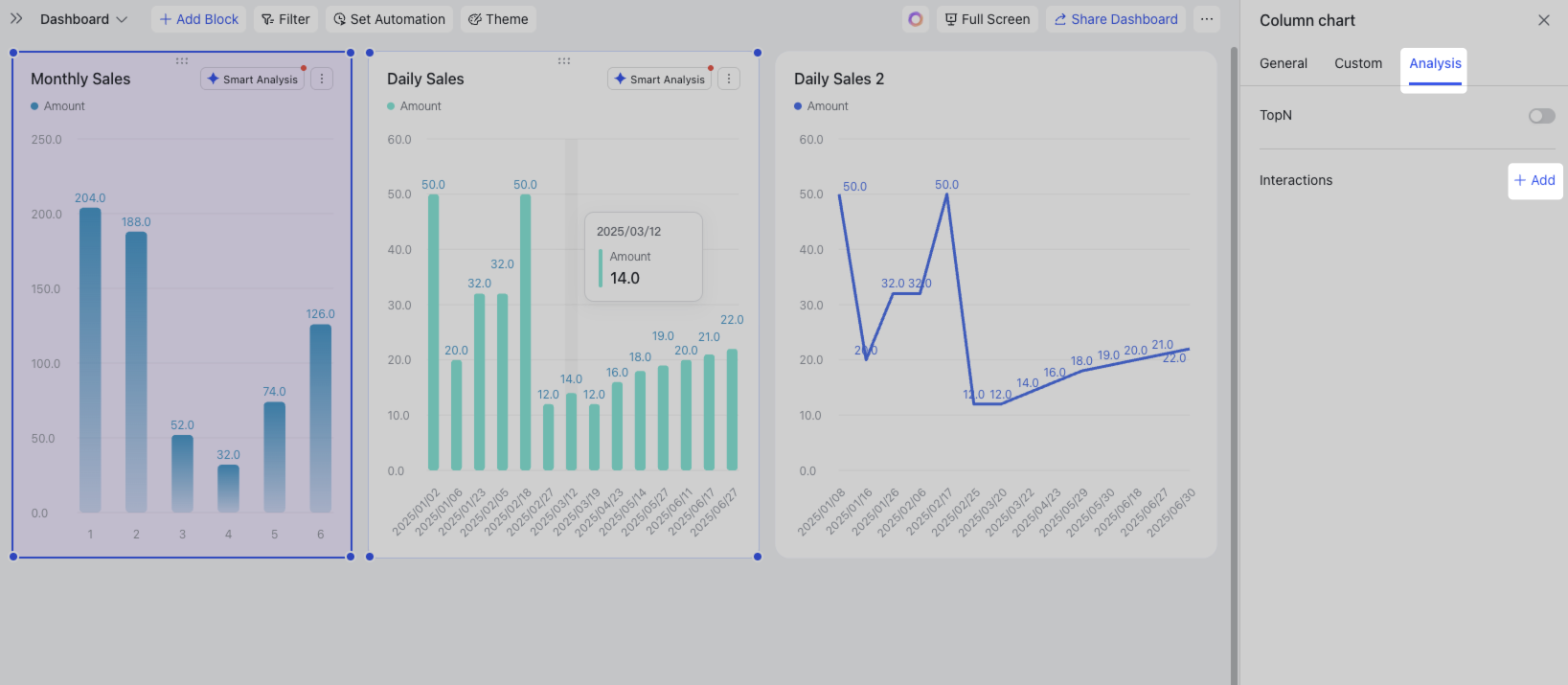Open the Theme settings
This screenshot has width=1568, height=685.
point(498,19)
